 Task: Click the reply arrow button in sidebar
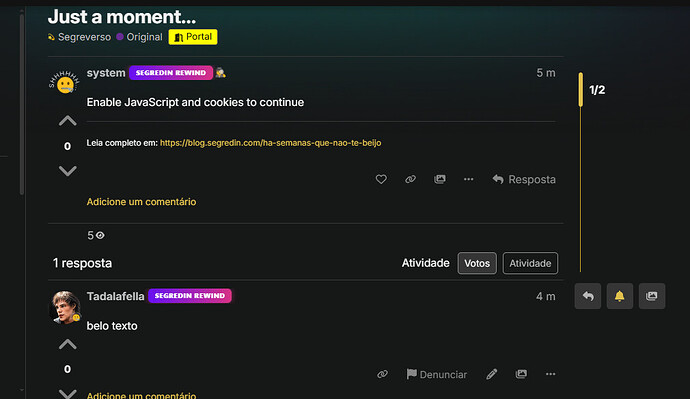point(587,296)
